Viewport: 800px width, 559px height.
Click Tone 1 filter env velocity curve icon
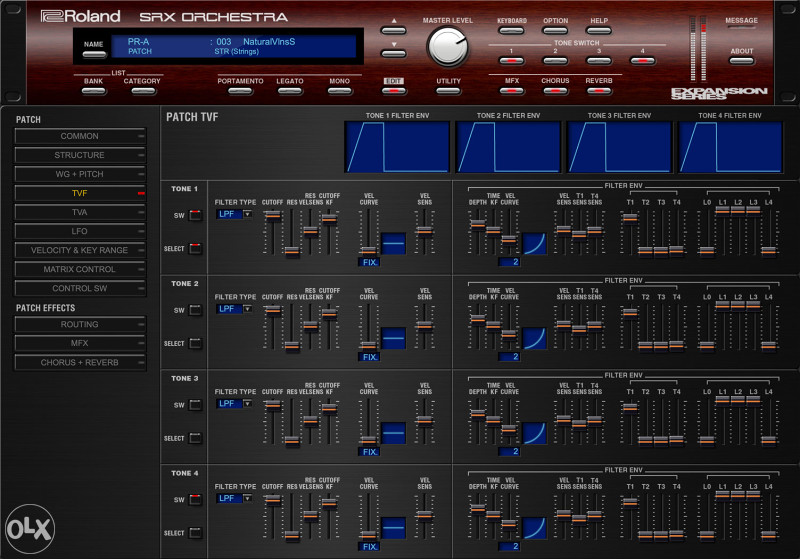coord(534,243)
